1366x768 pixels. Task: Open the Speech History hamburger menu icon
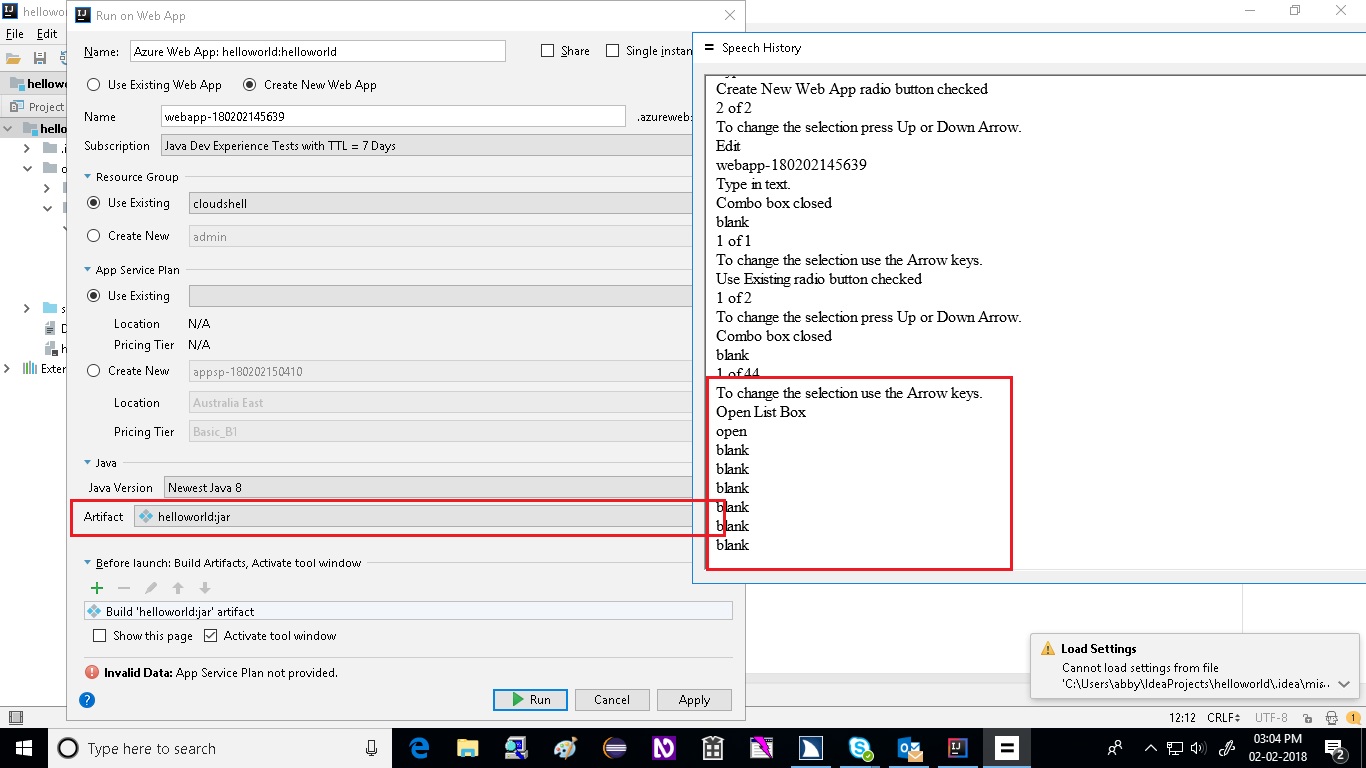coord(708,47)
